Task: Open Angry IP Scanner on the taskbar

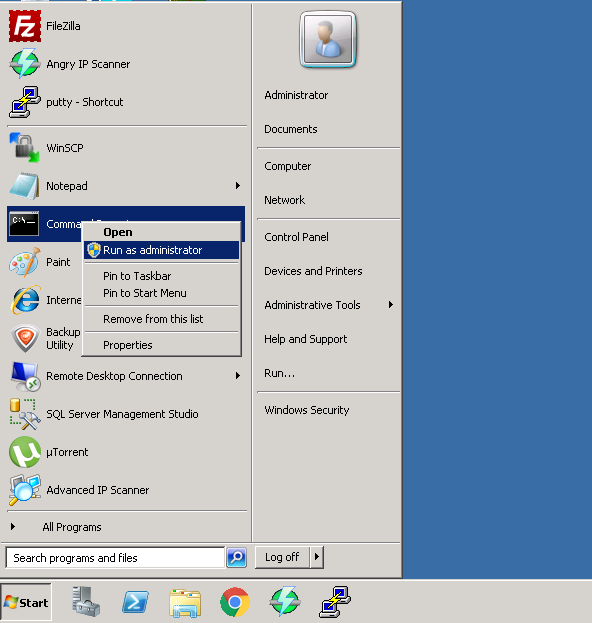Action: (x=284, y=602)
